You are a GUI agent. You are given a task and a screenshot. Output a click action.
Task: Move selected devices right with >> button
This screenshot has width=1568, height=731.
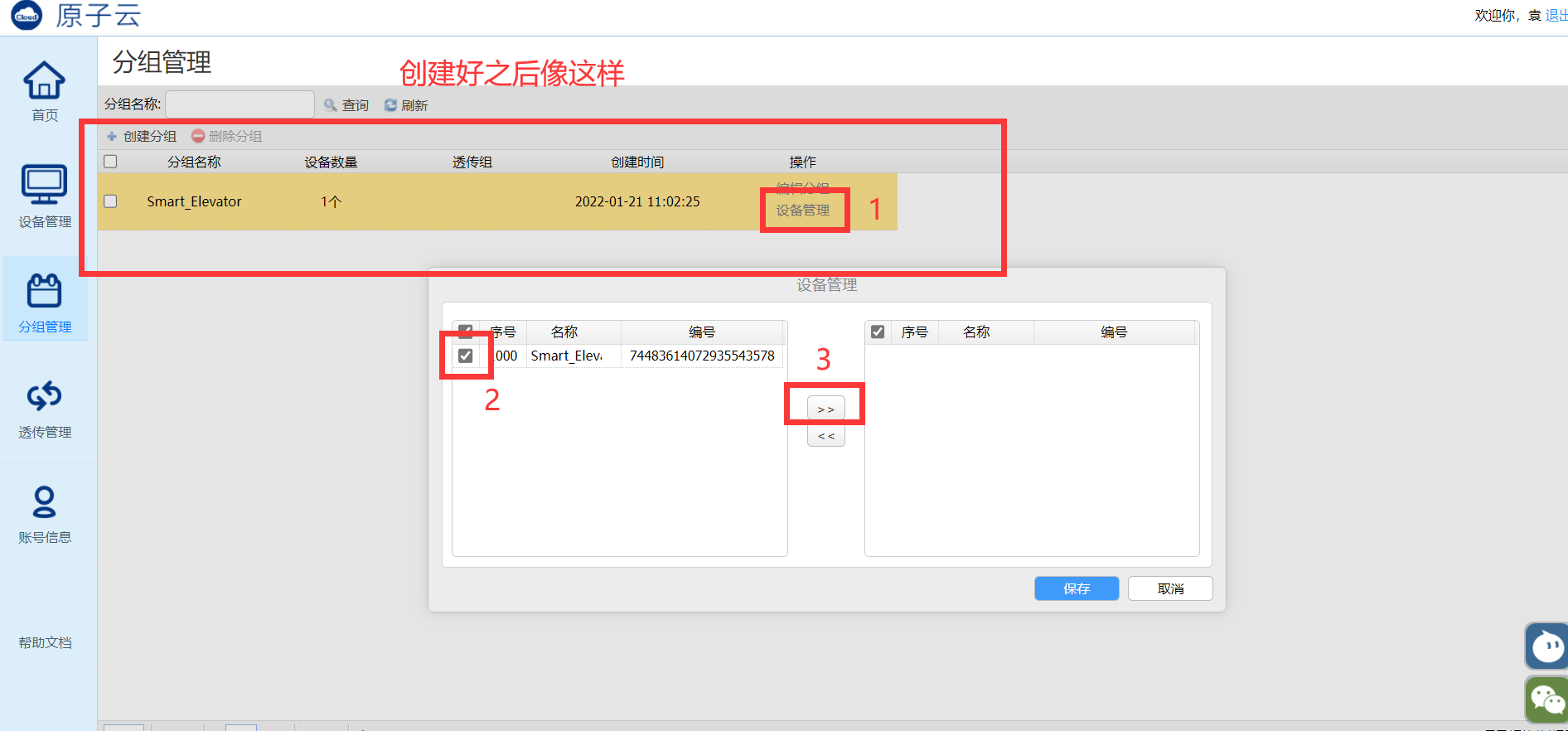coord(826,409)
